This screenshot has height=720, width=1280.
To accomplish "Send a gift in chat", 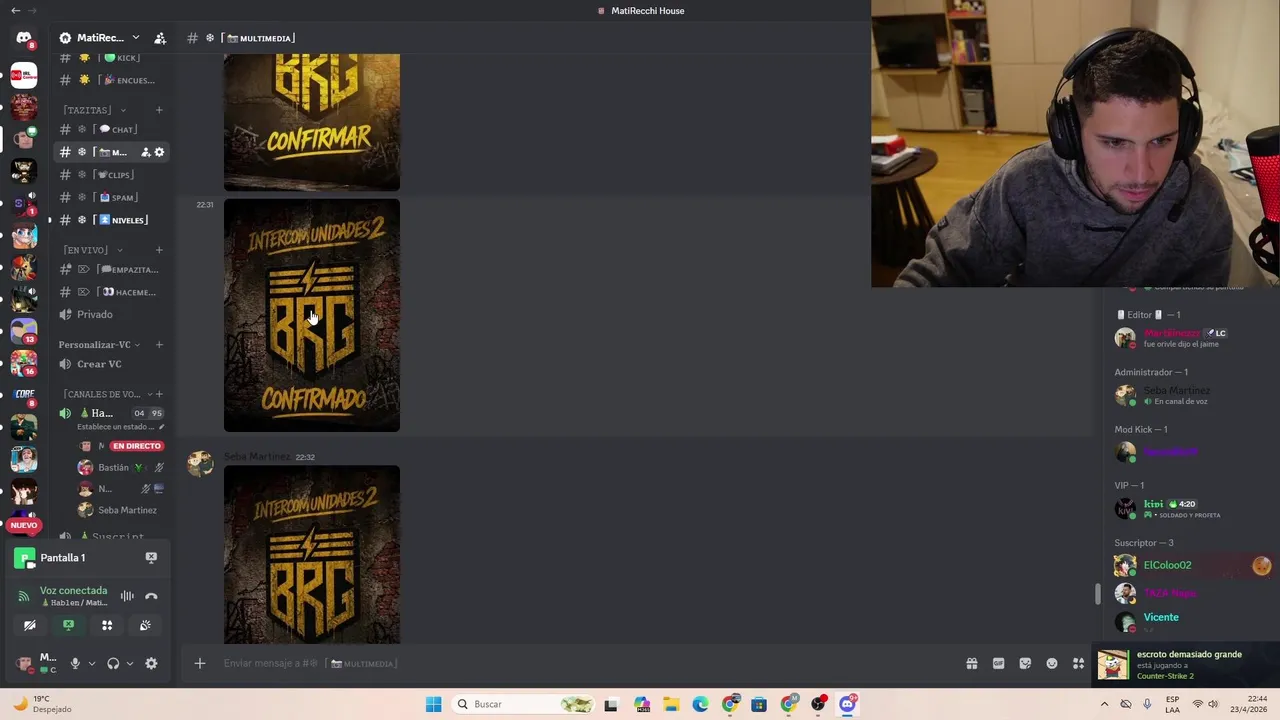I will tap(971, 663).
